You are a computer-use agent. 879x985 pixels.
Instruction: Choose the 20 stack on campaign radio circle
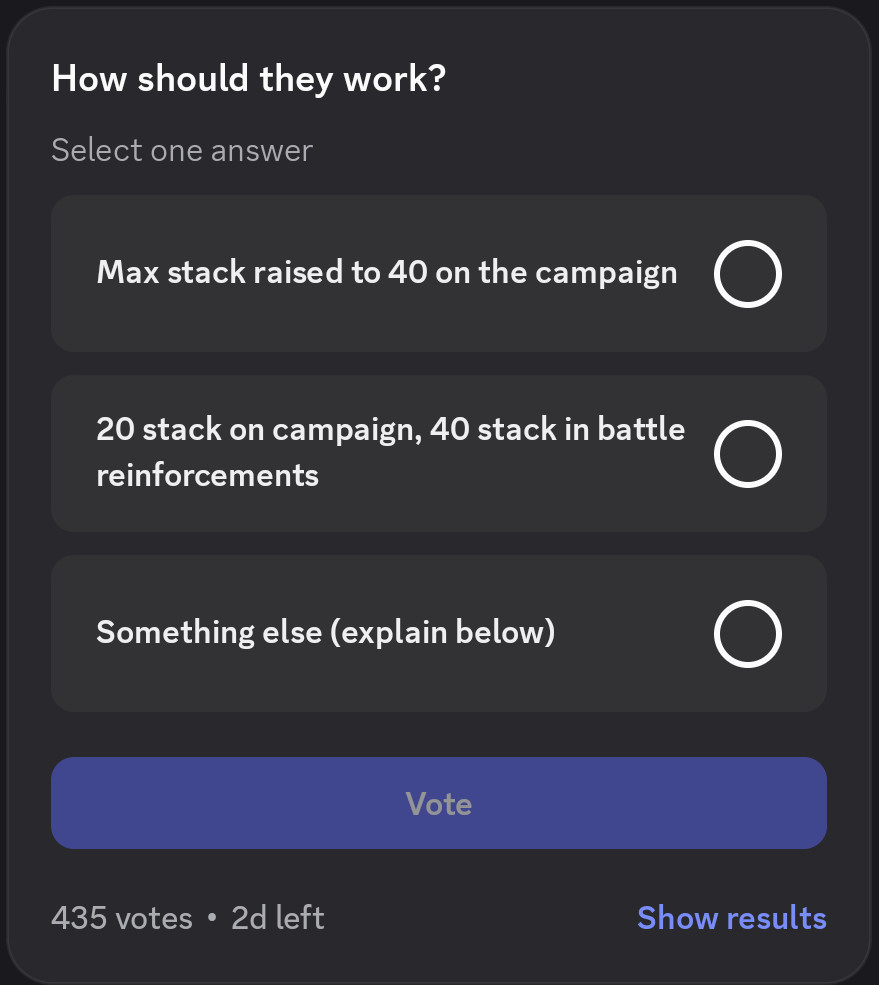pos(747,454)
